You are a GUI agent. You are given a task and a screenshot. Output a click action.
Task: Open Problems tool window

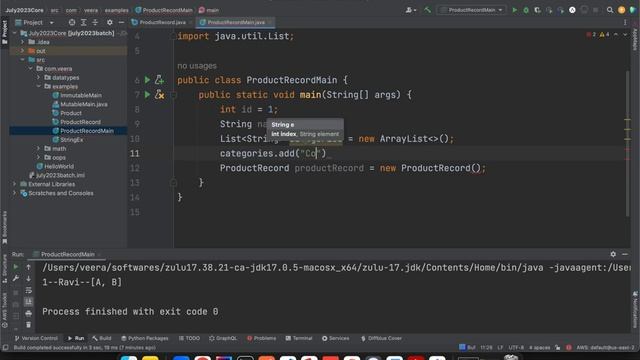coord(262,338)
